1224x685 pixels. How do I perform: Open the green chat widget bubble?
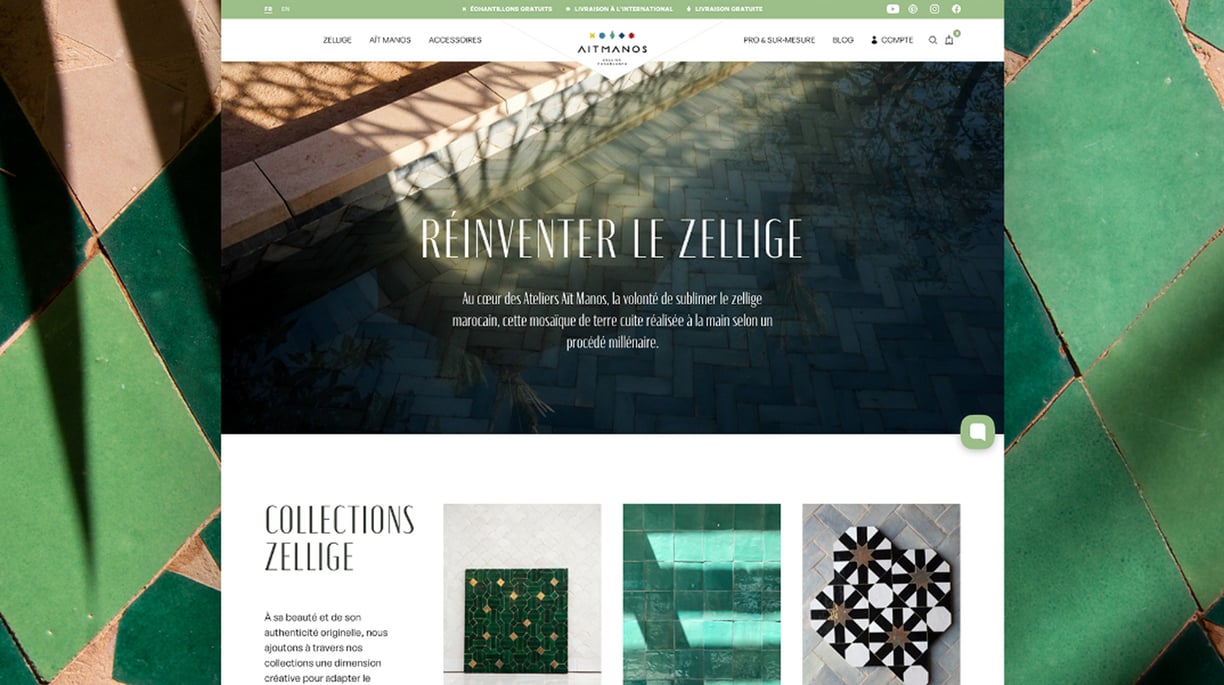(977, 432)
